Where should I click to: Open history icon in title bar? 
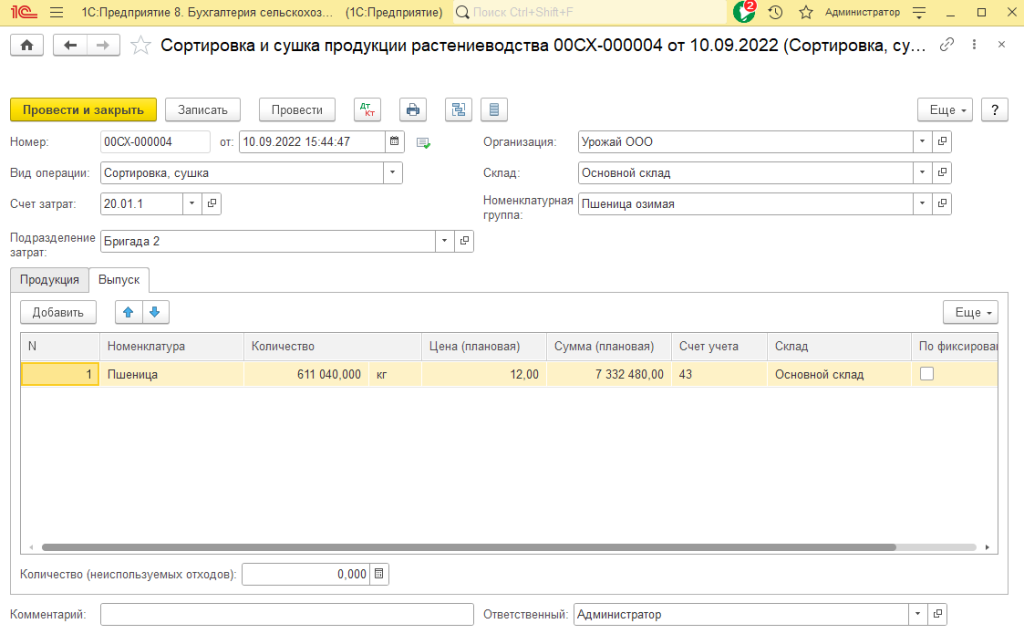775,13
